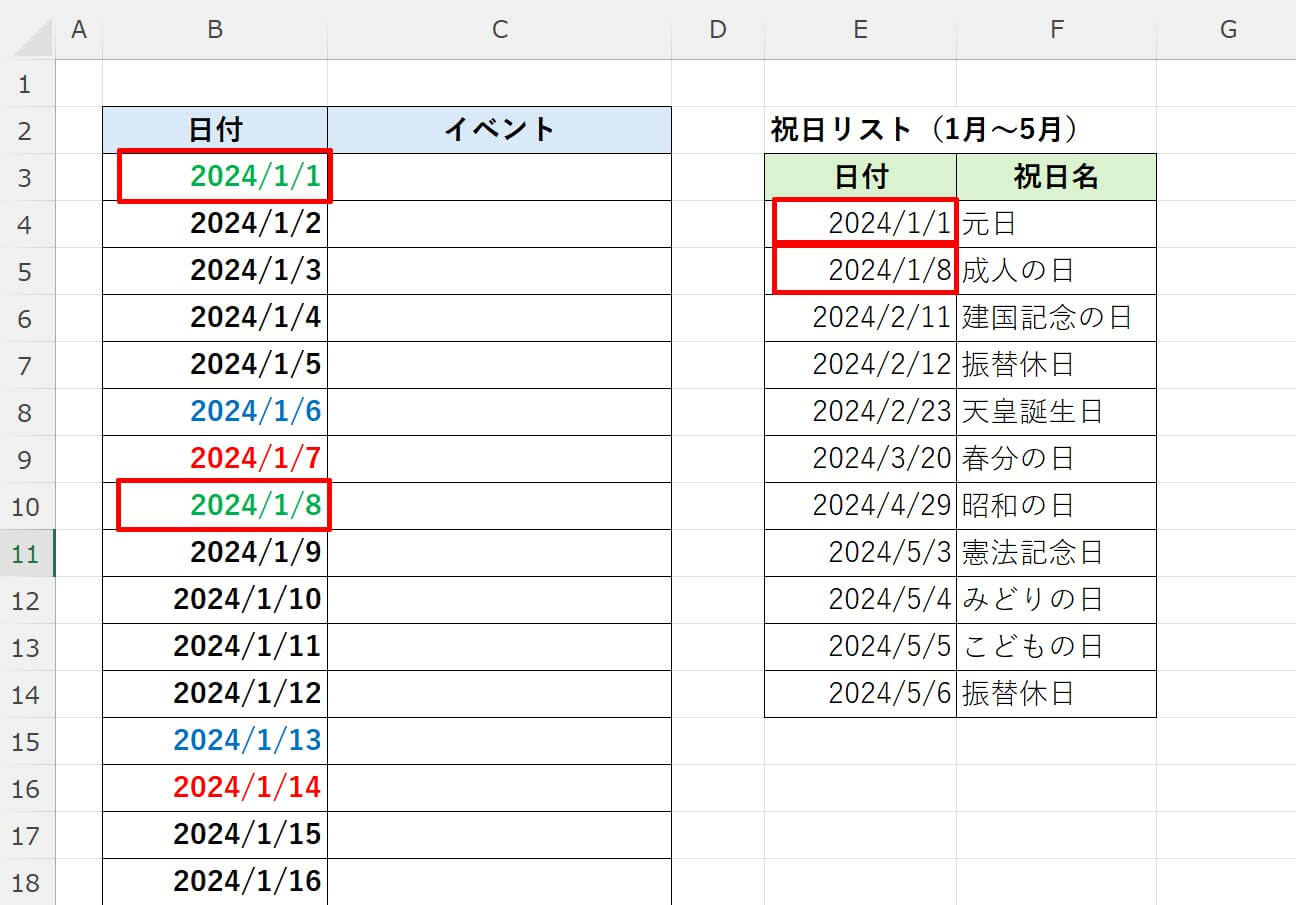This screenshot has height=905, width=1296.
Task: Select column E header
Action: point(860,30)
